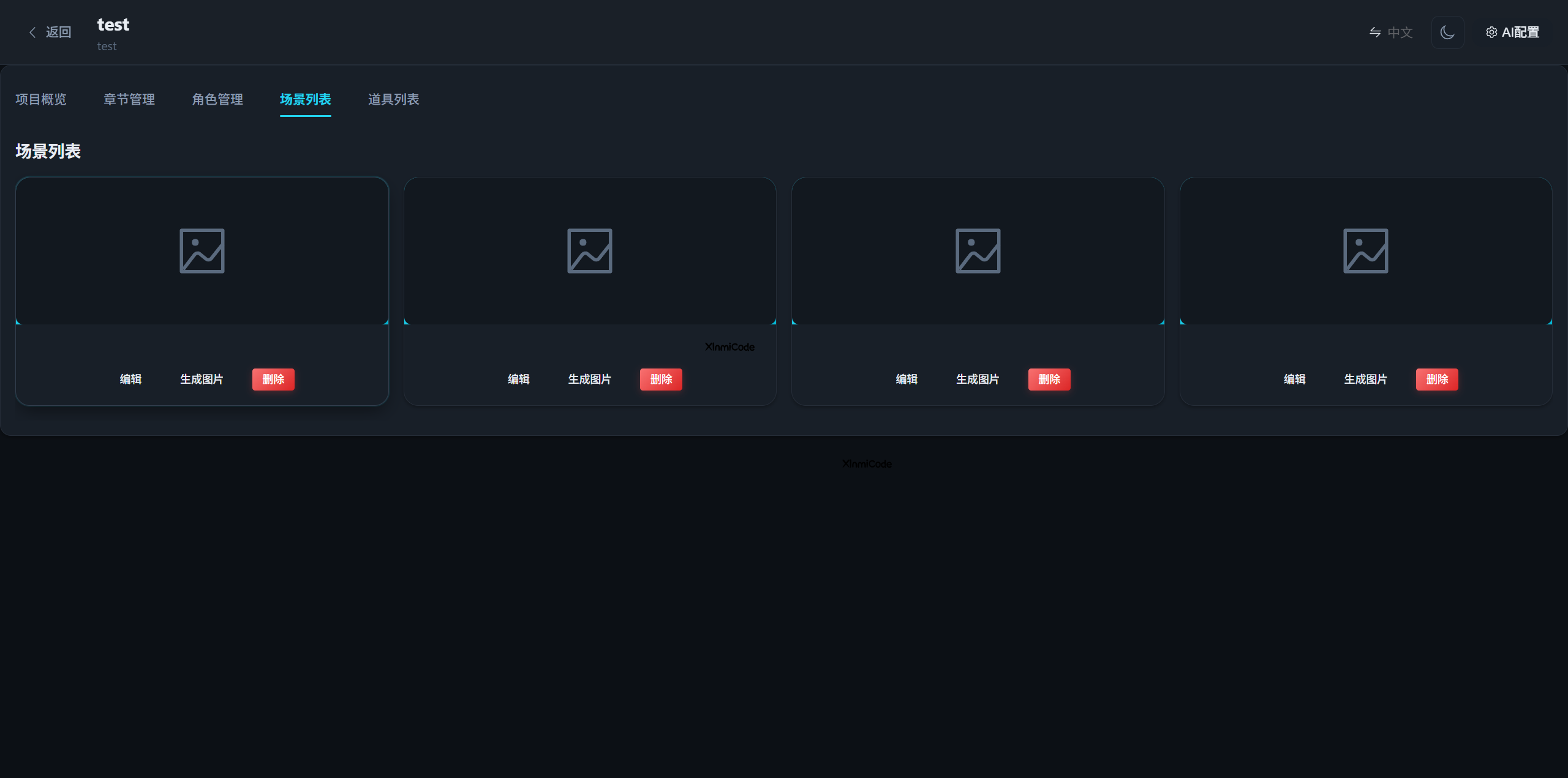
Task: Click the 返回 back link
Action: [58, 32]
